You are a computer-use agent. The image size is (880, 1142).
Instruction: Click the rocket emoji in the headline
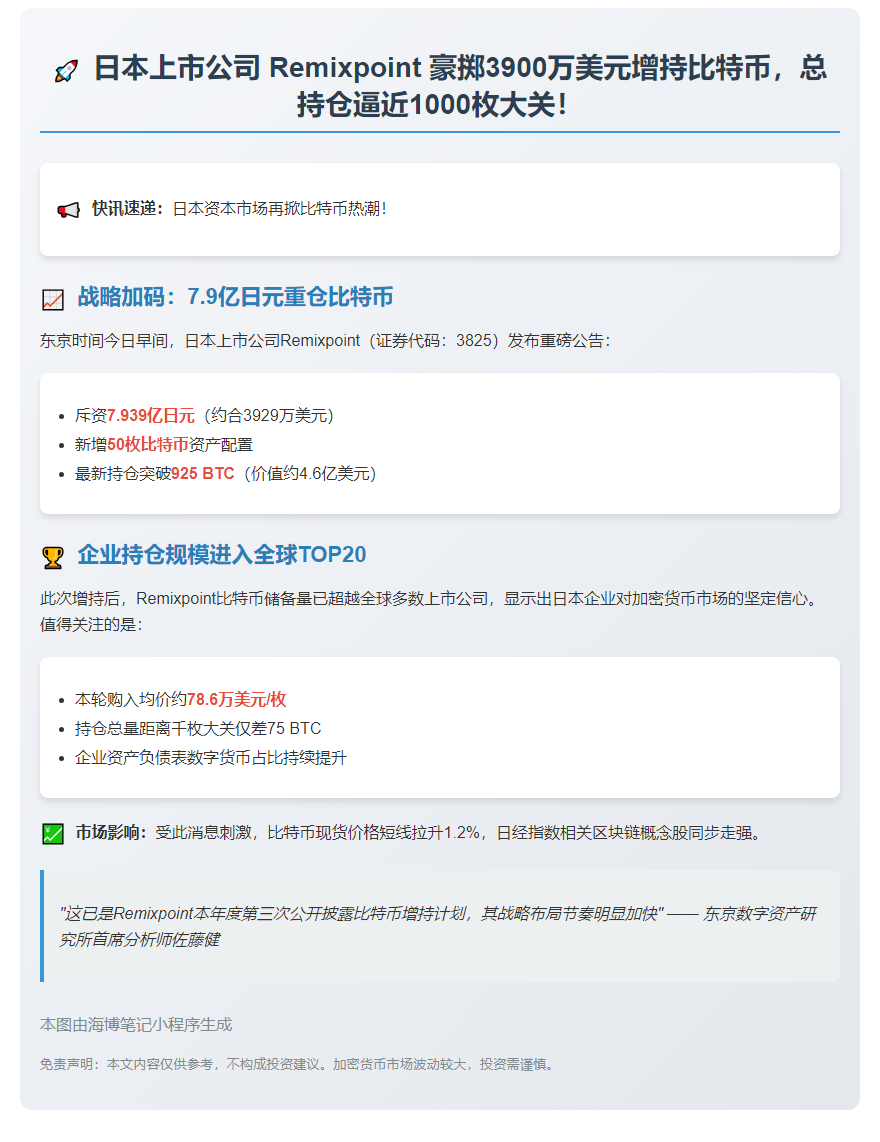tap(66, 71)
